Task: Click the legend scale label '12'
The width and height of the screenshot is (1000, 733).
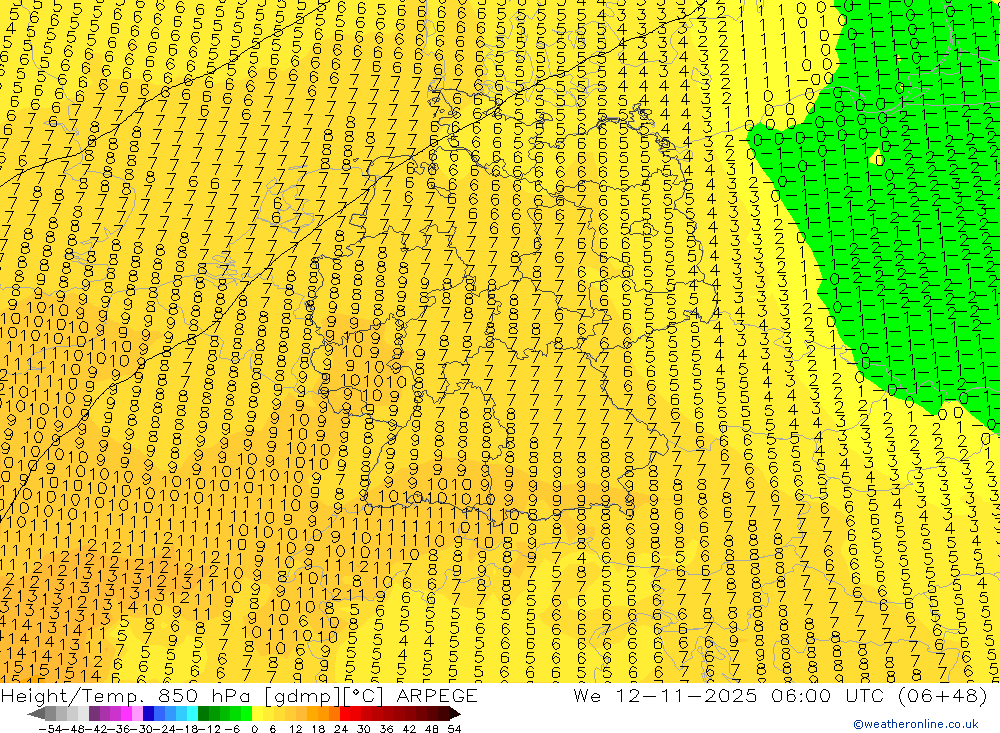Action: click(295, 729)
